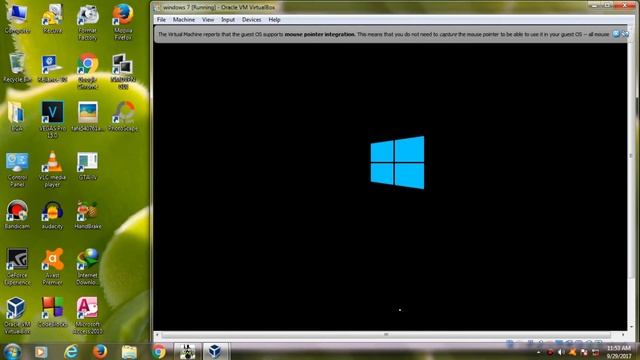Open the volume control in the tray
The width and height of the screenshot is (640, 360).
point(560,352)
